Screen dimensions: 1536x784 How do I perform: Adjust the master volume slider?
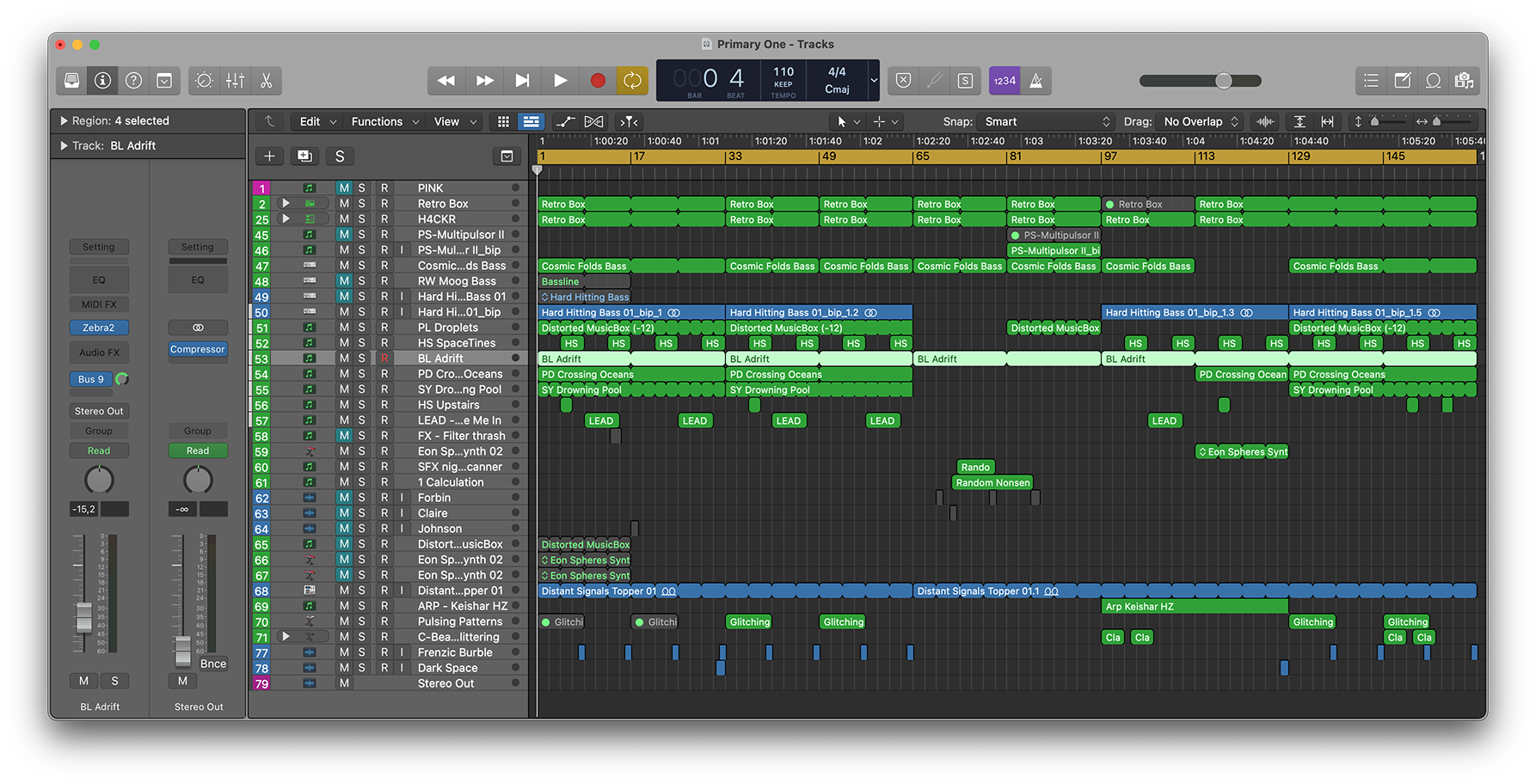[1223, 81]
